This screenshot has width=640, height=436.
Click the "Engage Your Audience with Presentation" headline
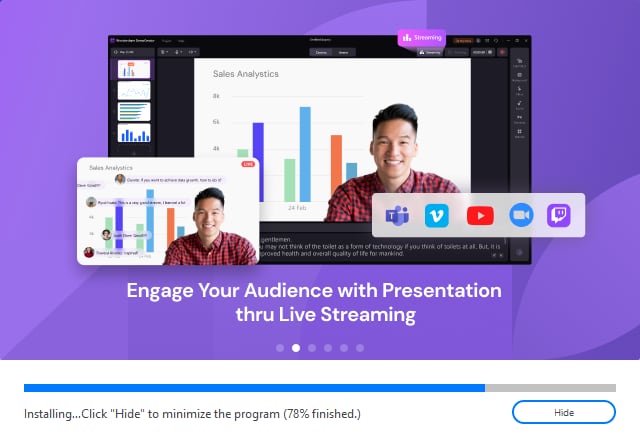pyautogui.click(x=314, y=291)
